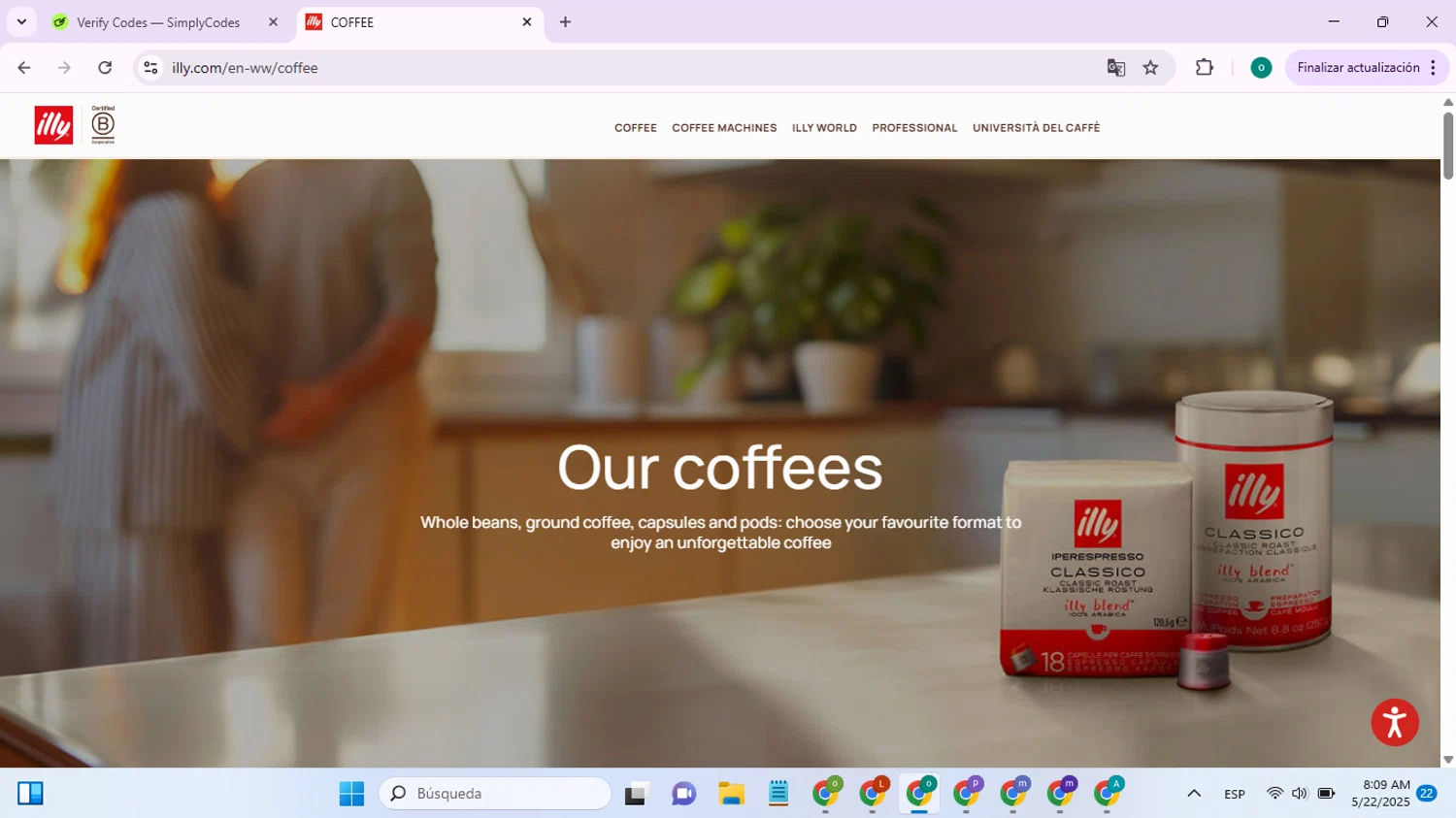The image size is (1456, 818).
Task: Open the accessibility options button
Action: point(1395,722)
